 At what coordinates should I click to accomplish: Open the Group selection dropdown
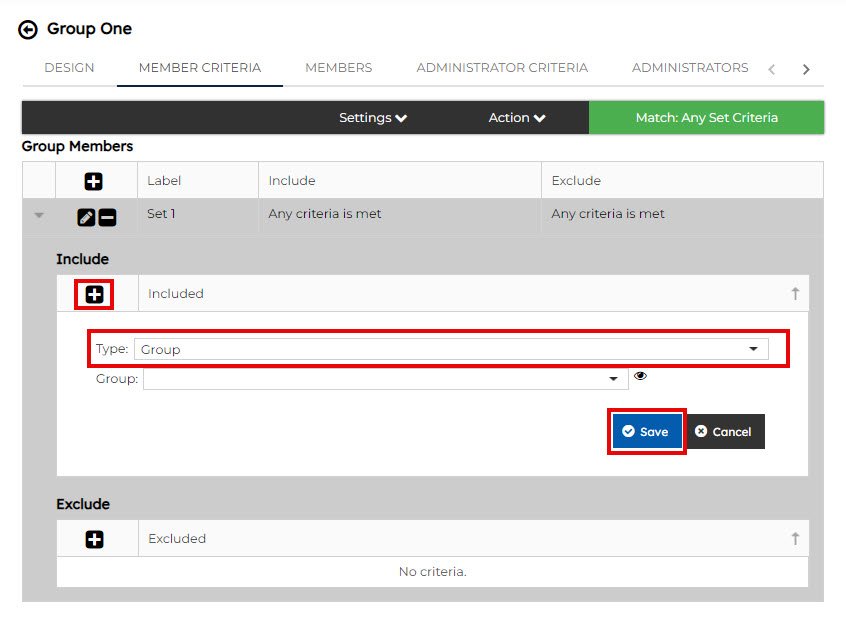point(384,379)
